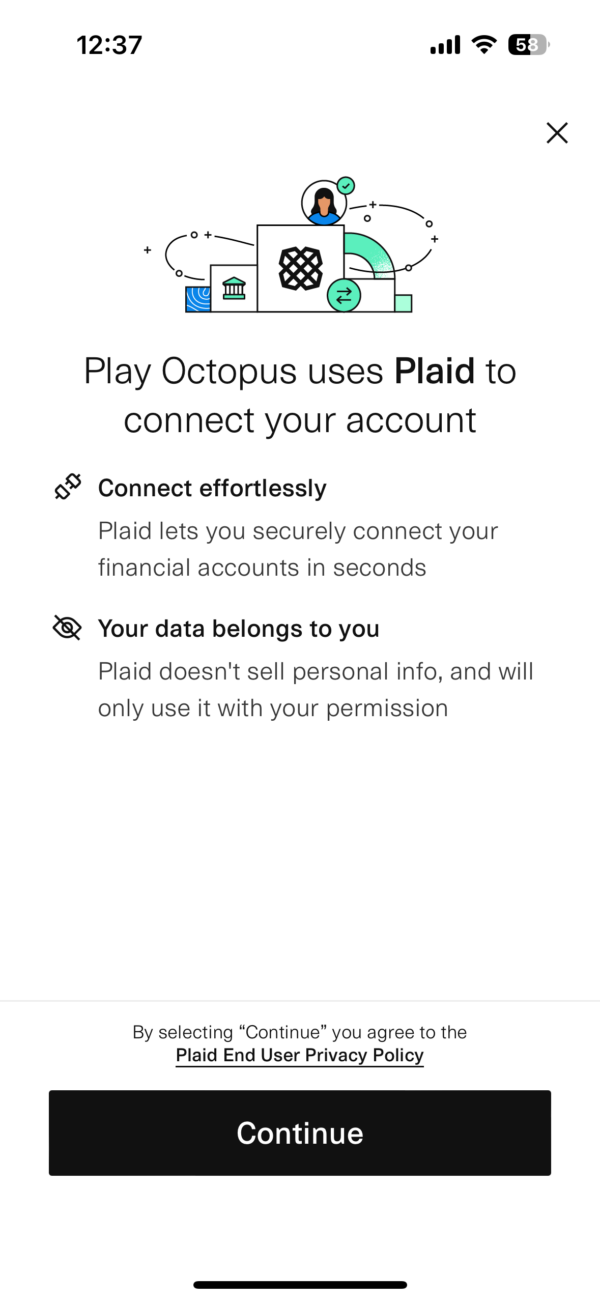Open the Plaid End User Privacy Policy
600x1301 pixels.
(299, 1055)
